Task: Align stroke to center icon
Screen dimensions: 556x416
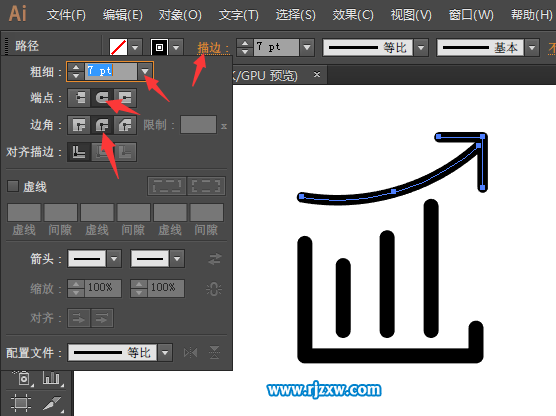Action: click(x=79, y=152)
